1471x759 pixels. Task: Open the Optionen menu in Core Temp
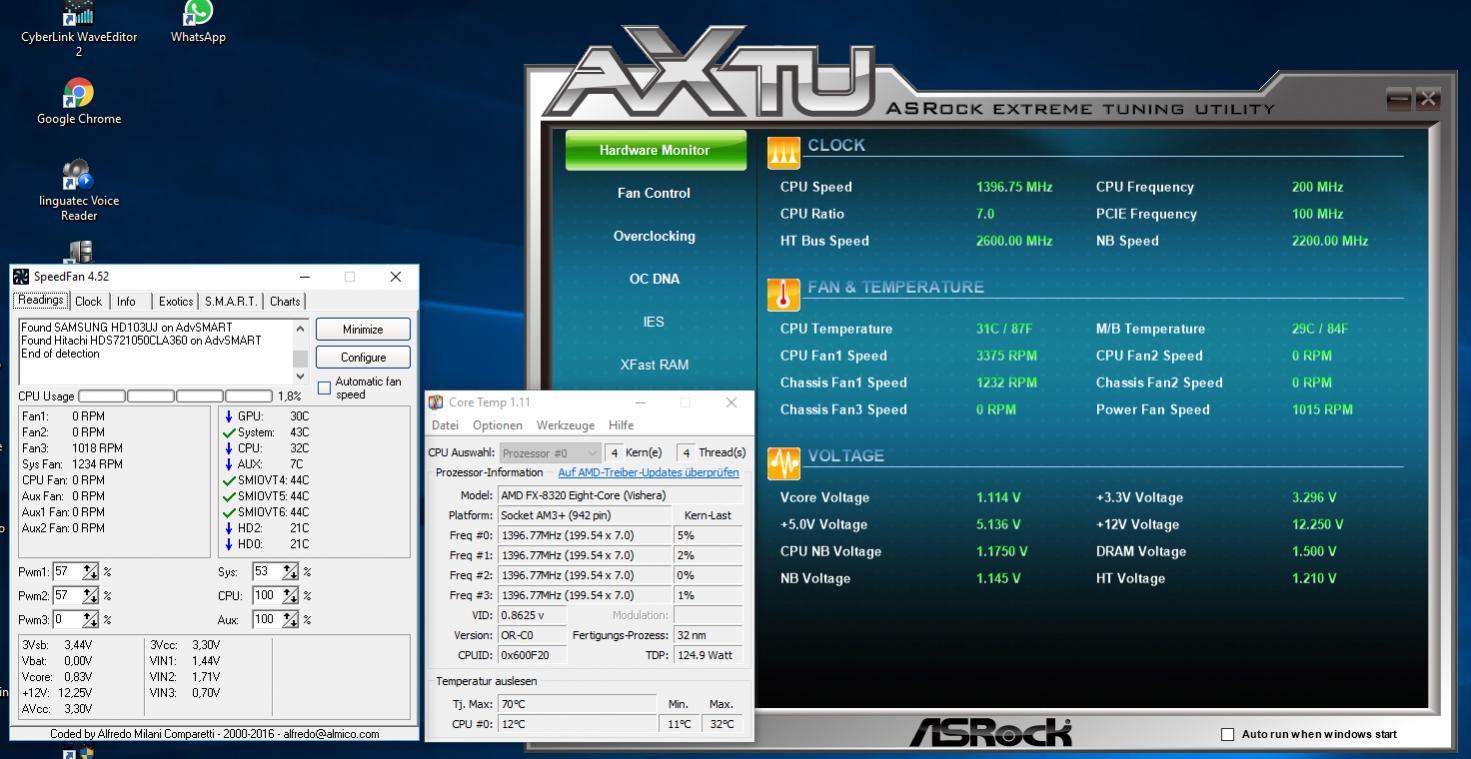(x=497, y=425)
